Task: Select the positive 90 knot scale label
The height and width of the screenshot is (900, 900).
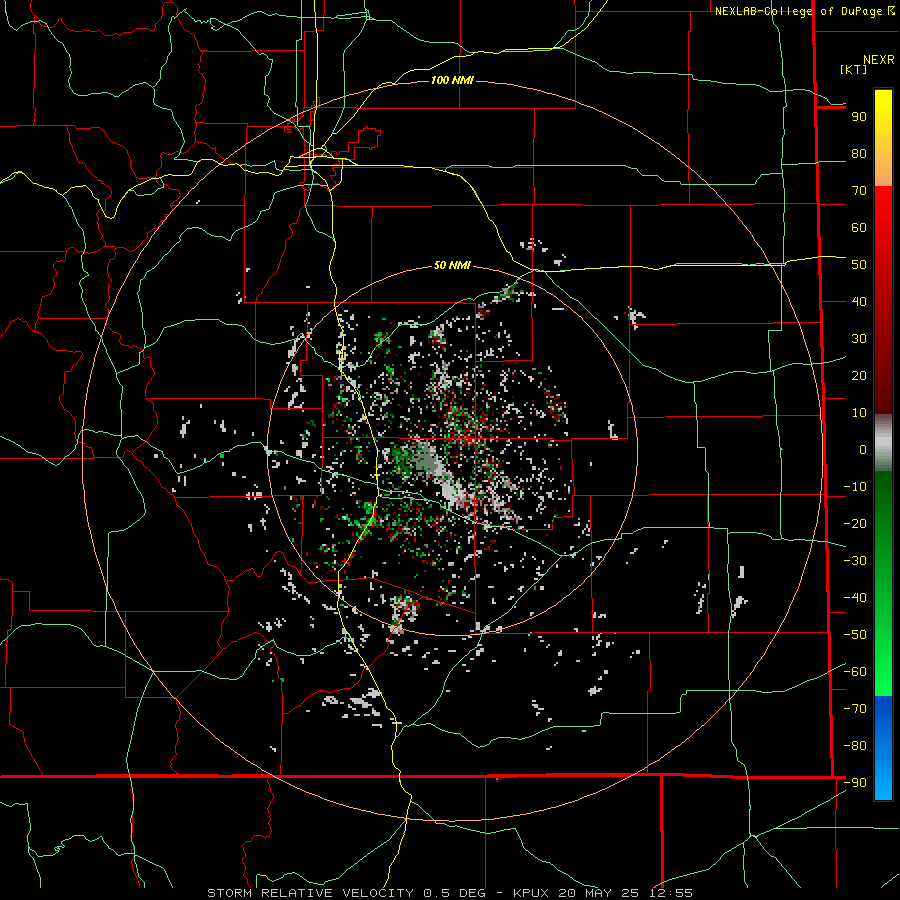Action: [x=859, y=117]
